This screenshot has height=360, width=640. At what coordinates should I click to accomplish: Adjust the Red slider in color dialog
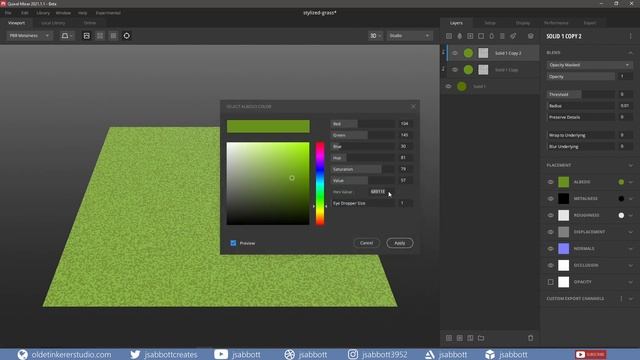pos(362,124)
